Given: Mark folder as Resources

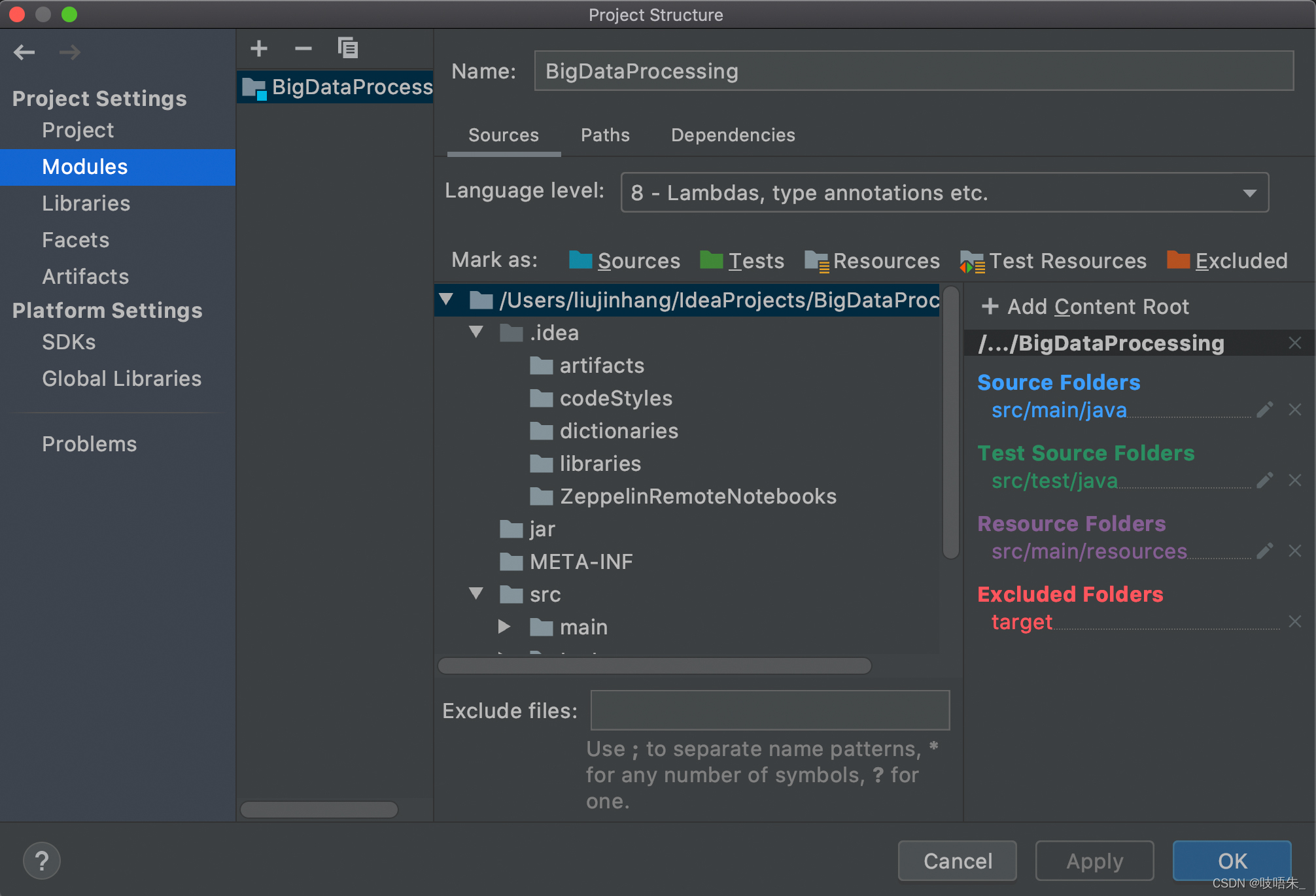Looking at the screenshot, I should (872, 261).
